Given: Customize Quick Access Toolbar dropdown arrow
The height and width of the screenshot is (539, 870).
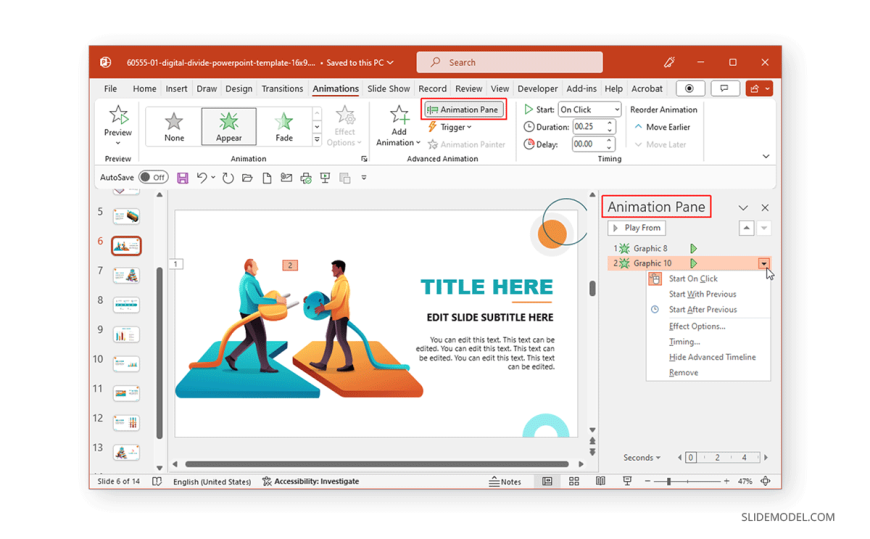Looking at the screenshot, I should tap(364, 178).
